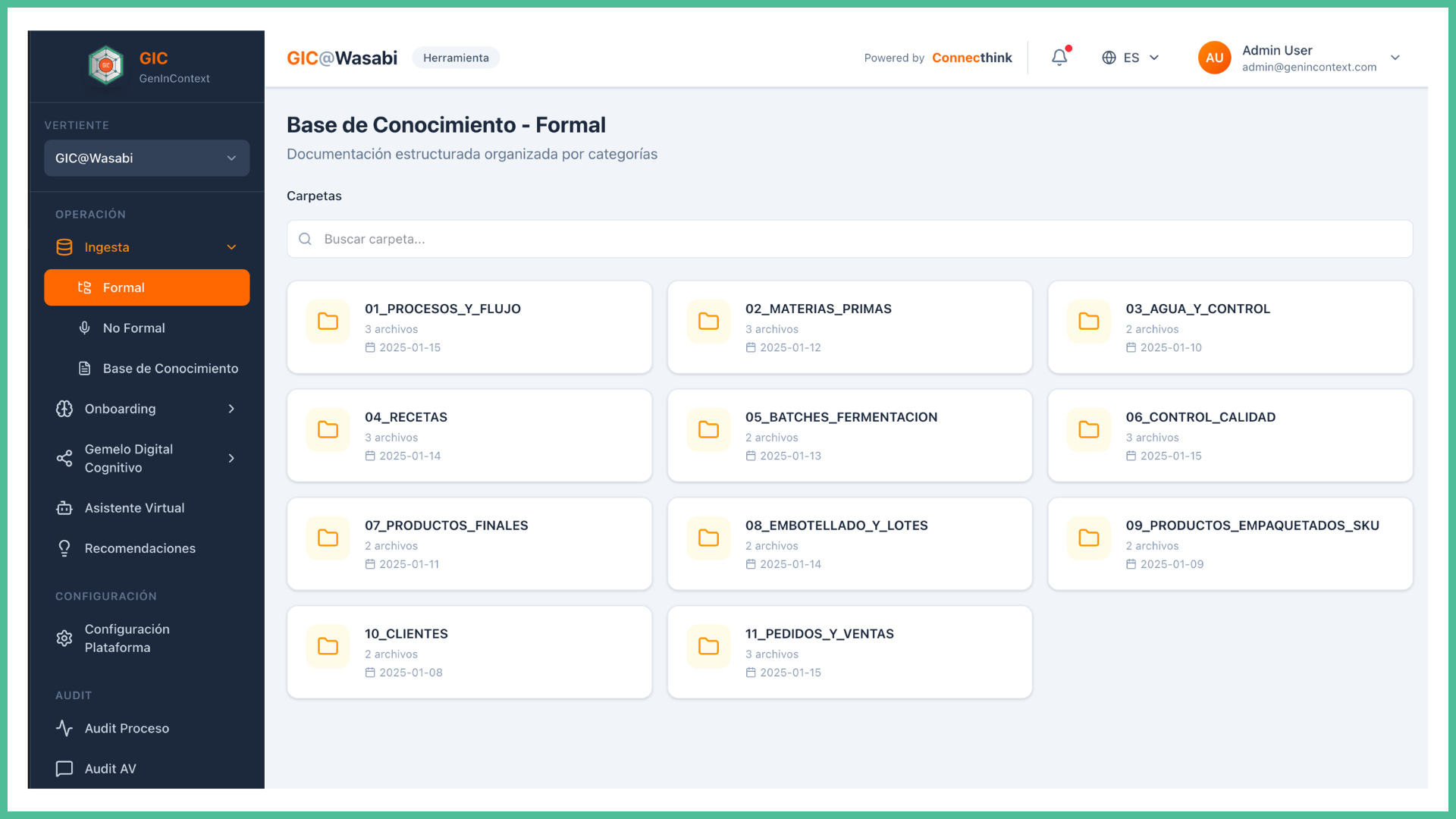Screen dimensions: 1456x819
Task: Click the AU user avatar
Action: point(1214,58)
